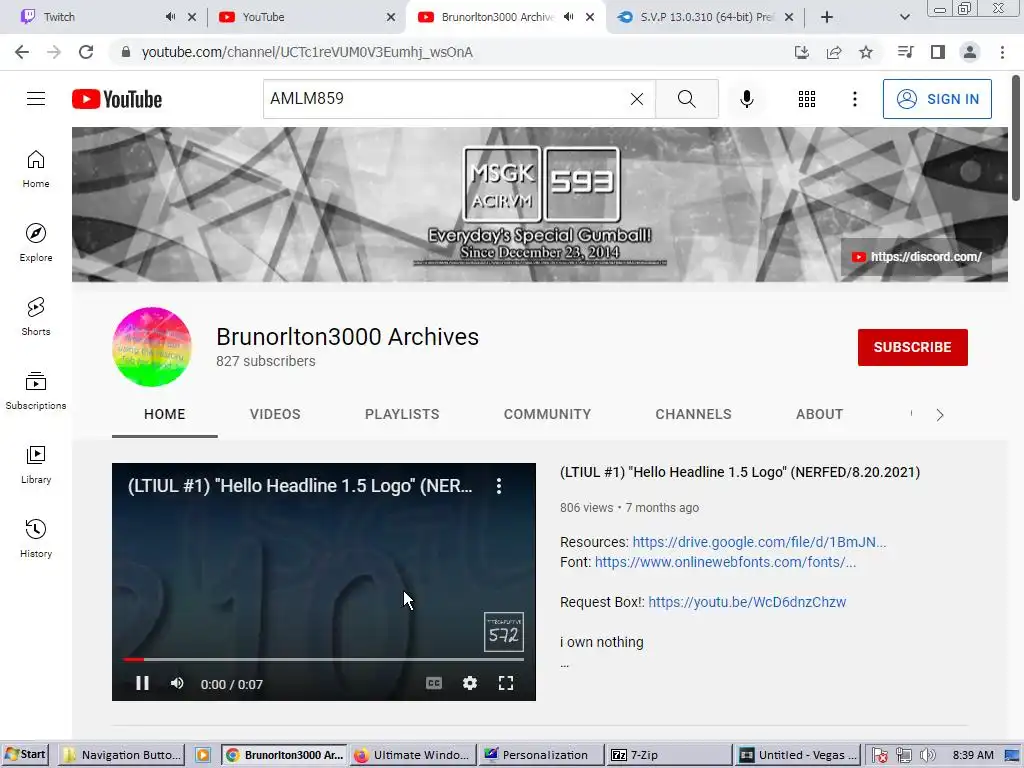Open Subscriptions in the sidebar

tap(36, 390)
